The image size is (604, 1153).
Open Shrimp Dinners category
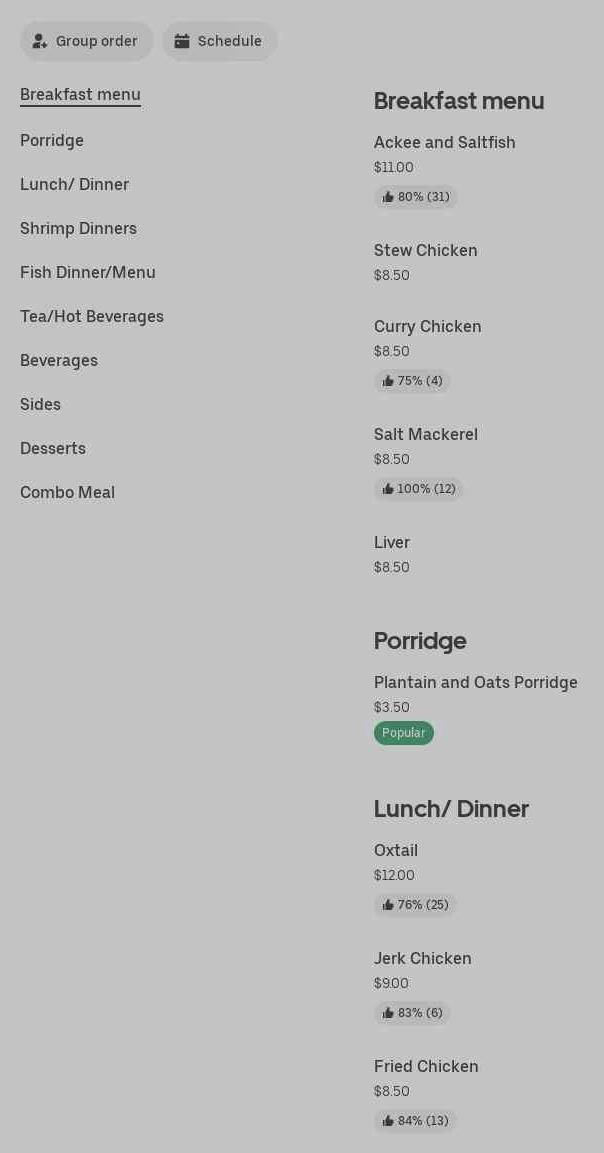(78, 229)
